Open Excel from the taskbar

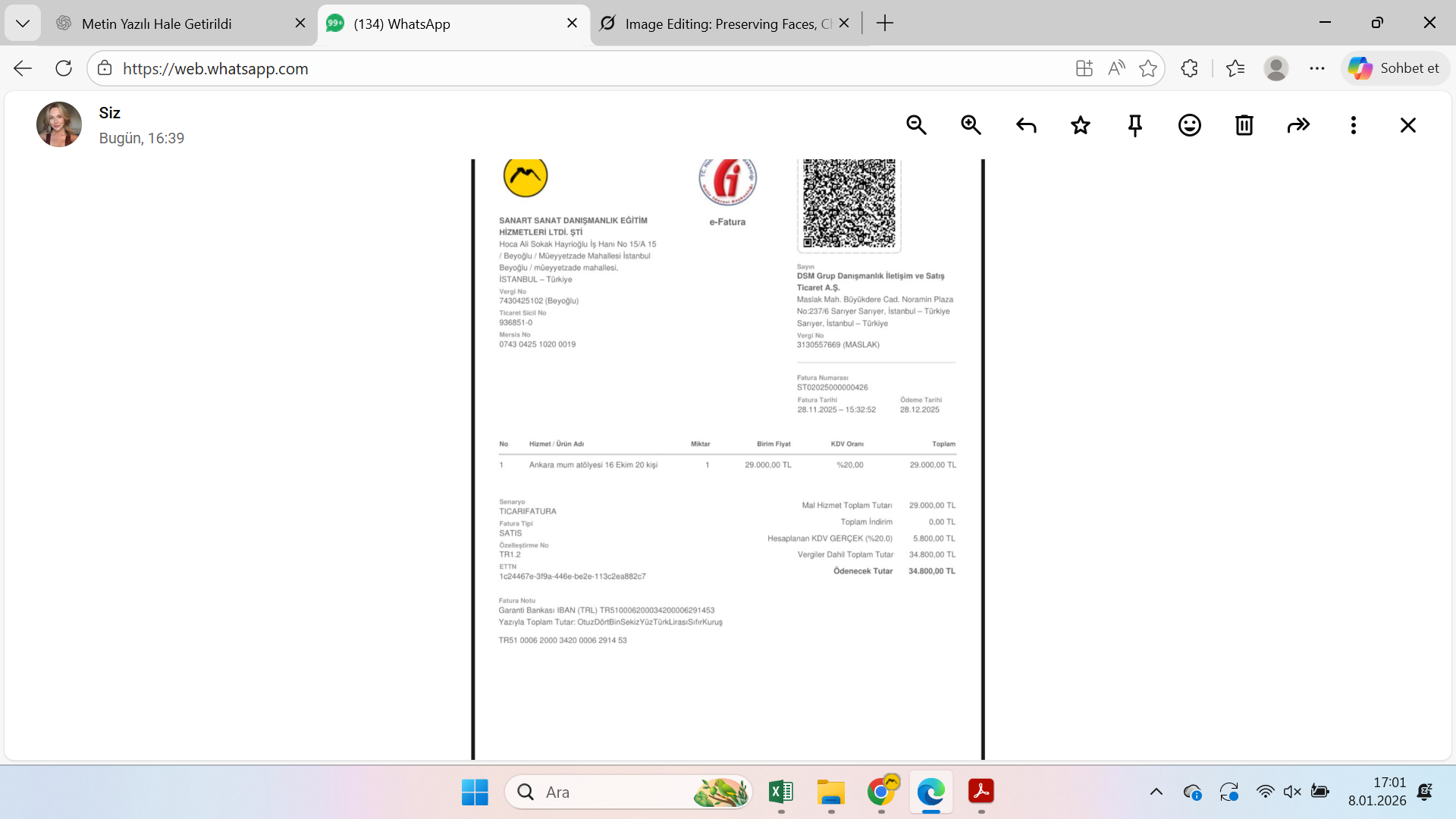click(781, 792)
